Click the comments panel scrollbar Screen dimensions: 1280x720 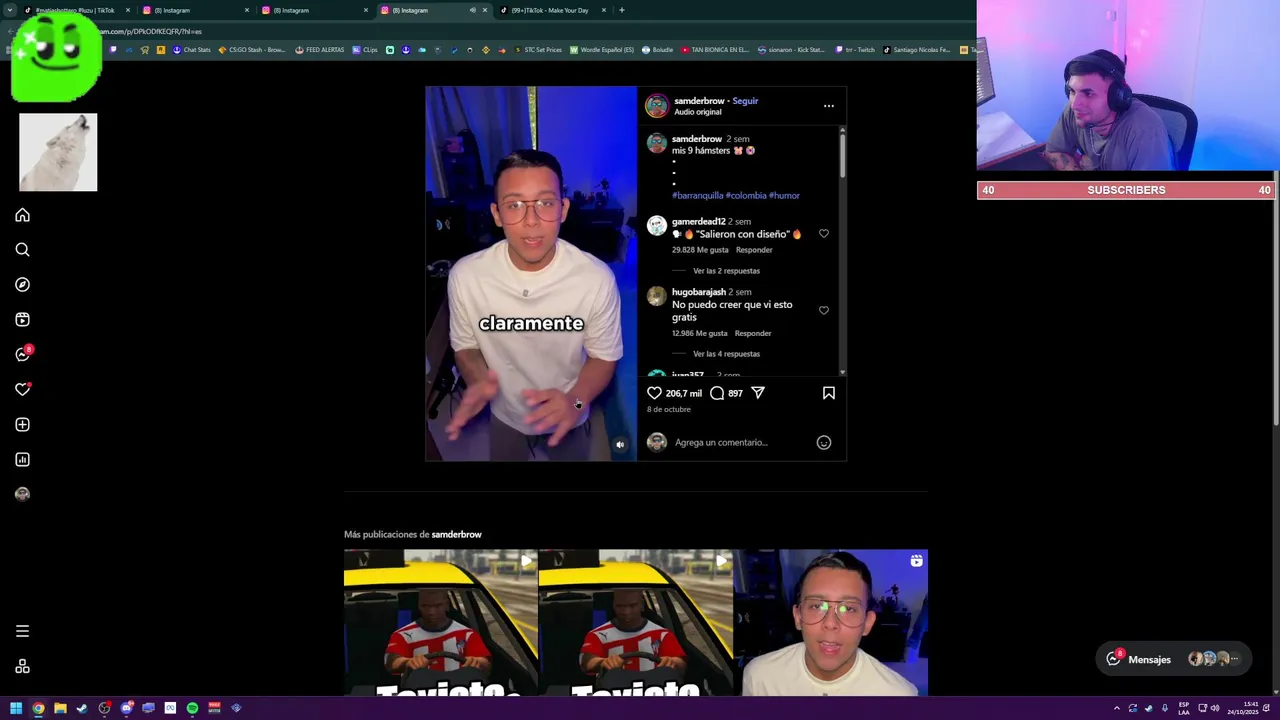(x=843, y=155)
